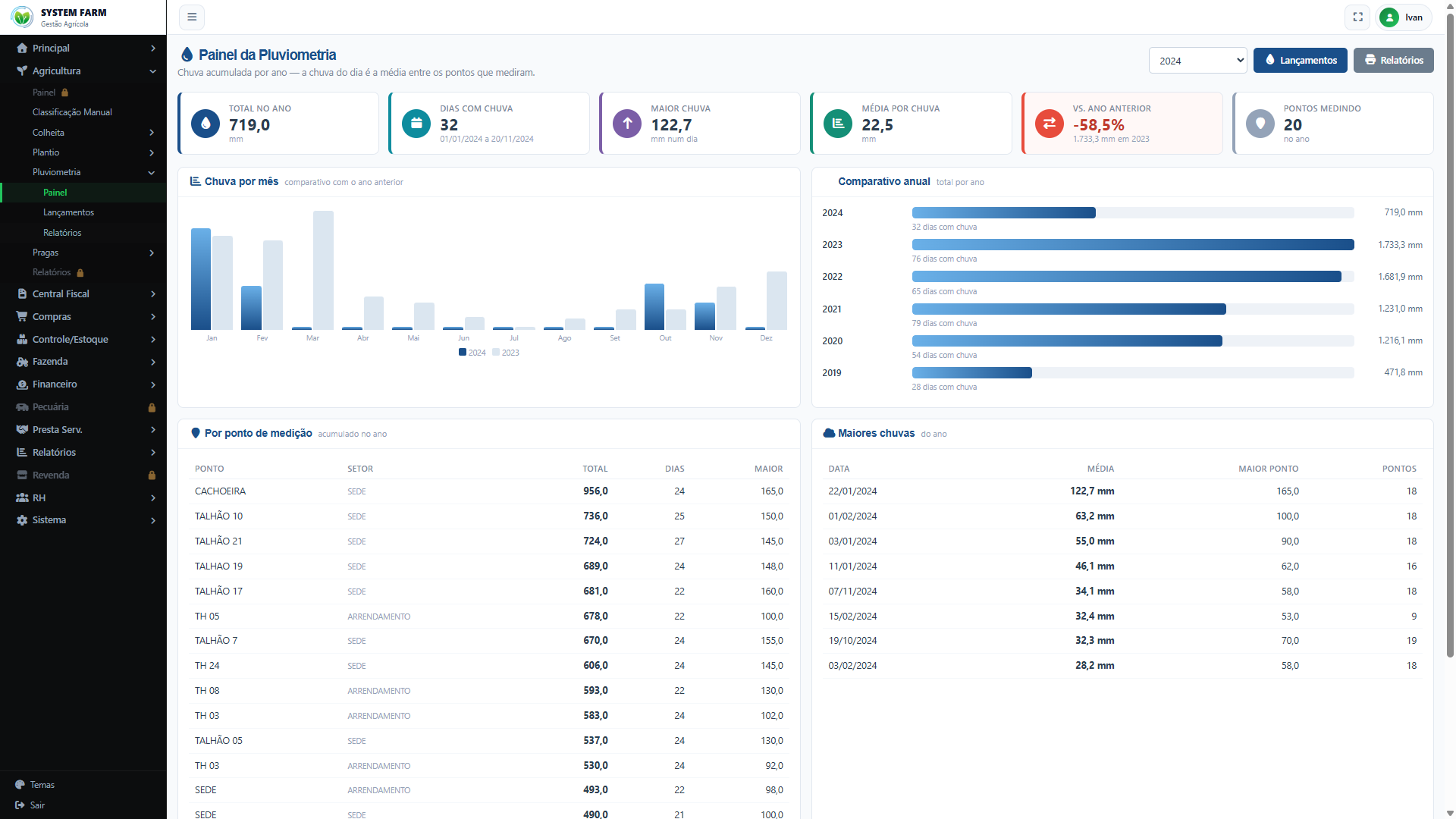Click the Sistema gear icon
Viewport: 1456px width, 819px height.
[x=22, y=520]
